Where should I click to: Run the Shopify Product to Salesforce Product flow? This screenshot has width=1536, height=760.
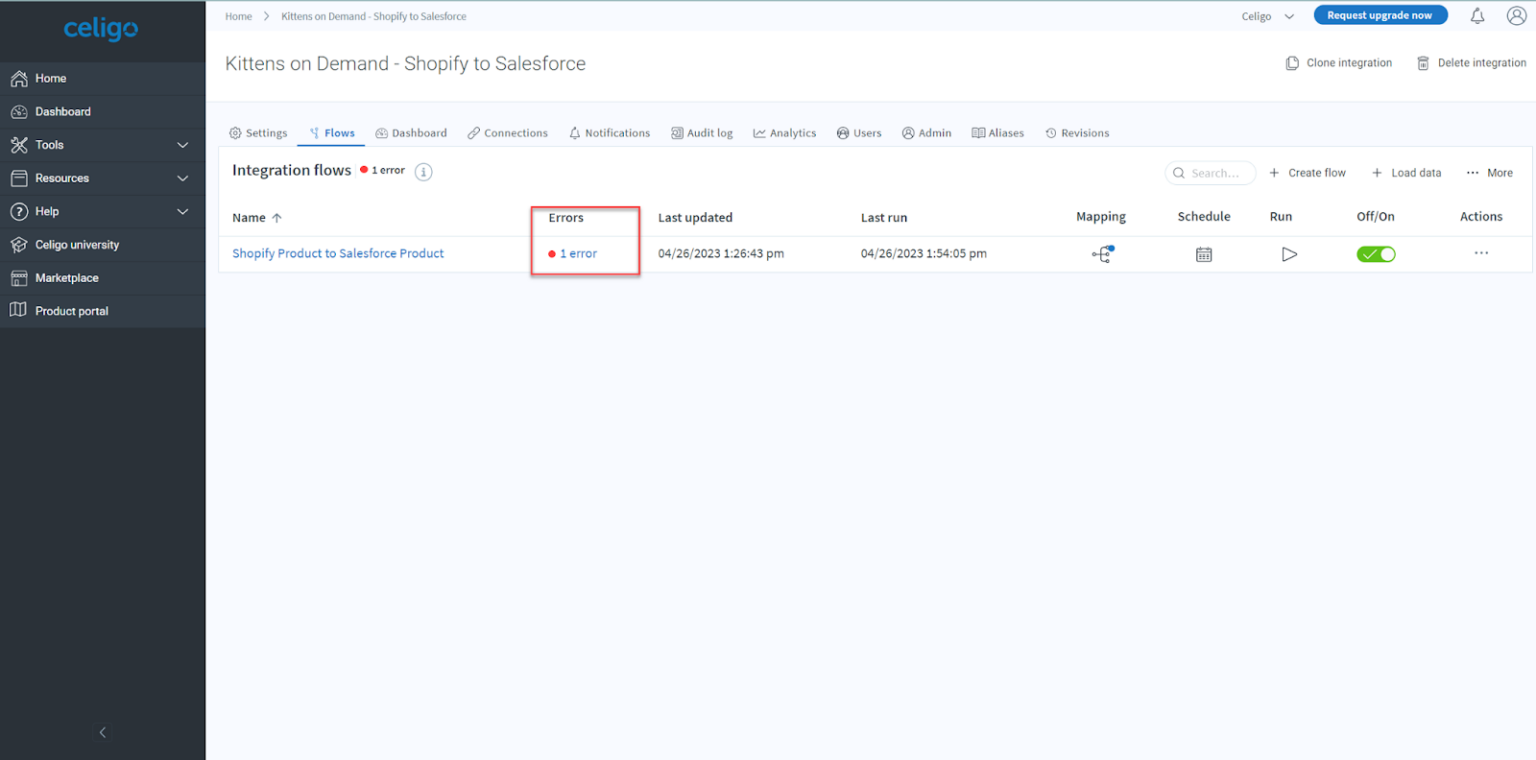coord(1289,254)
